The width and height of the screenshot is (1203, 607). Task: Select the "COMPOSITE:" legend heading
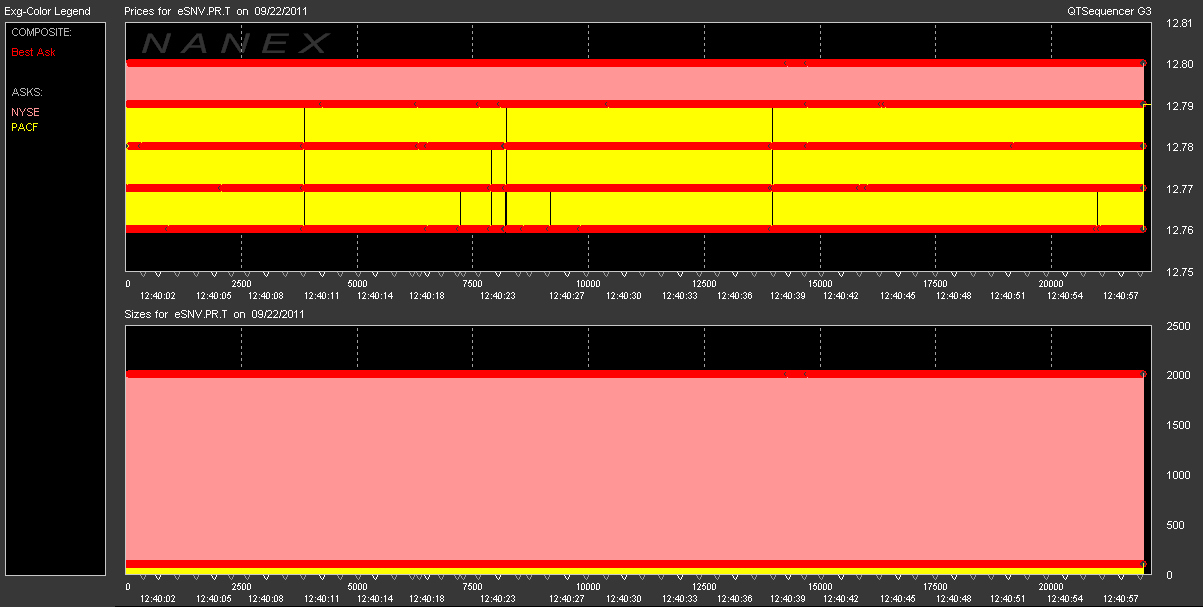click(41, 32)
